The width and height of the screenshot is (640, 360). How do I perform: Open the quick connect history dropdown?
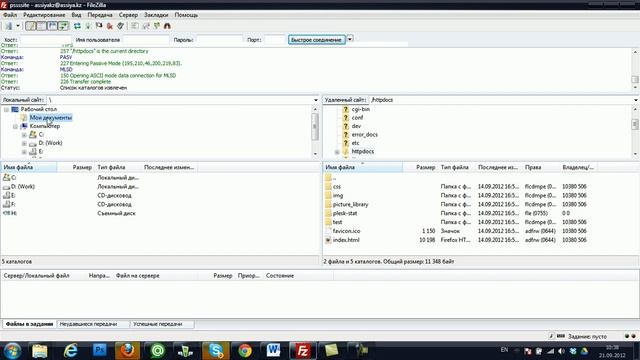(350, 39)
